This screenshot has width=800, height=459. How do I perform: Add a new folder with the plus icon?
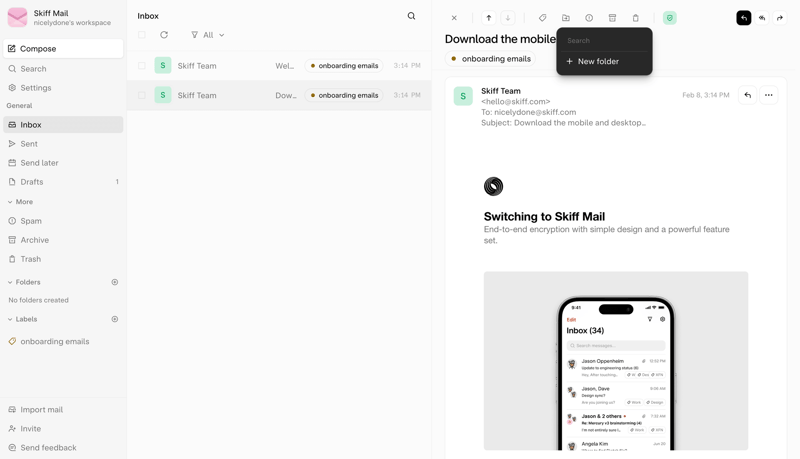pyautogui.click(x=115, y=282)
